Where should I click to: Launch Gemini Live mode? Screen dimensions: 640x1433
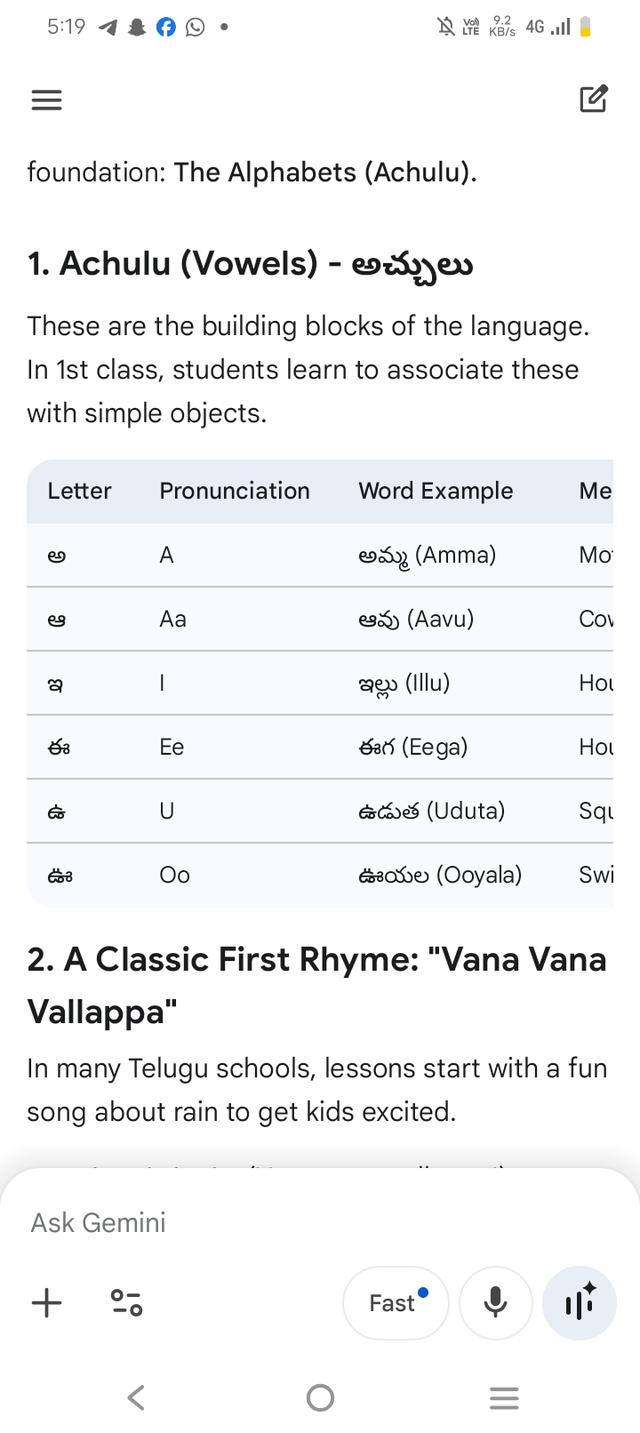click(x=579, y=1302)
